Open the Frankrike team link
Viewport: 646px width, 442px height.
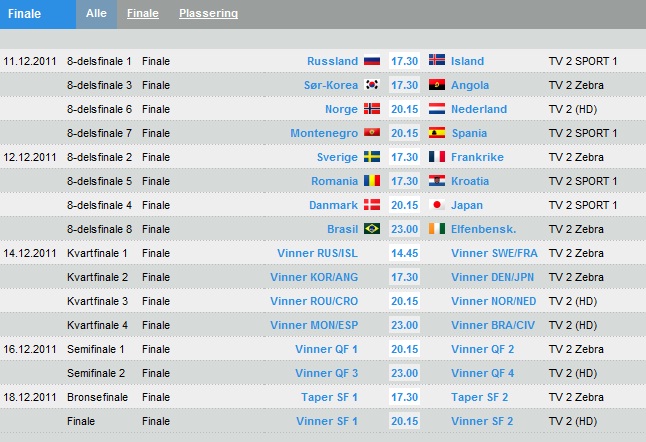tap(477, 157)
